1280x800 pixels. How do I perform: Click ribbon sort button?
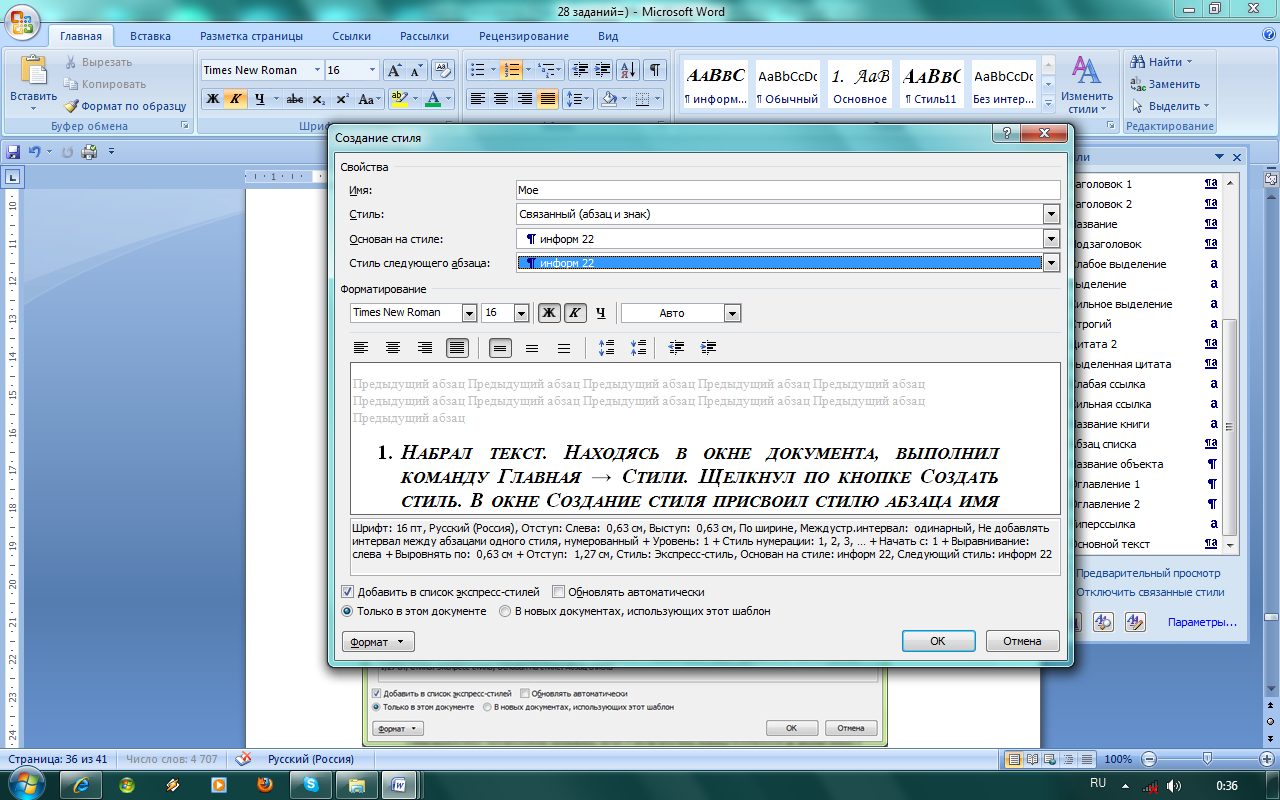tap(628, 70)
